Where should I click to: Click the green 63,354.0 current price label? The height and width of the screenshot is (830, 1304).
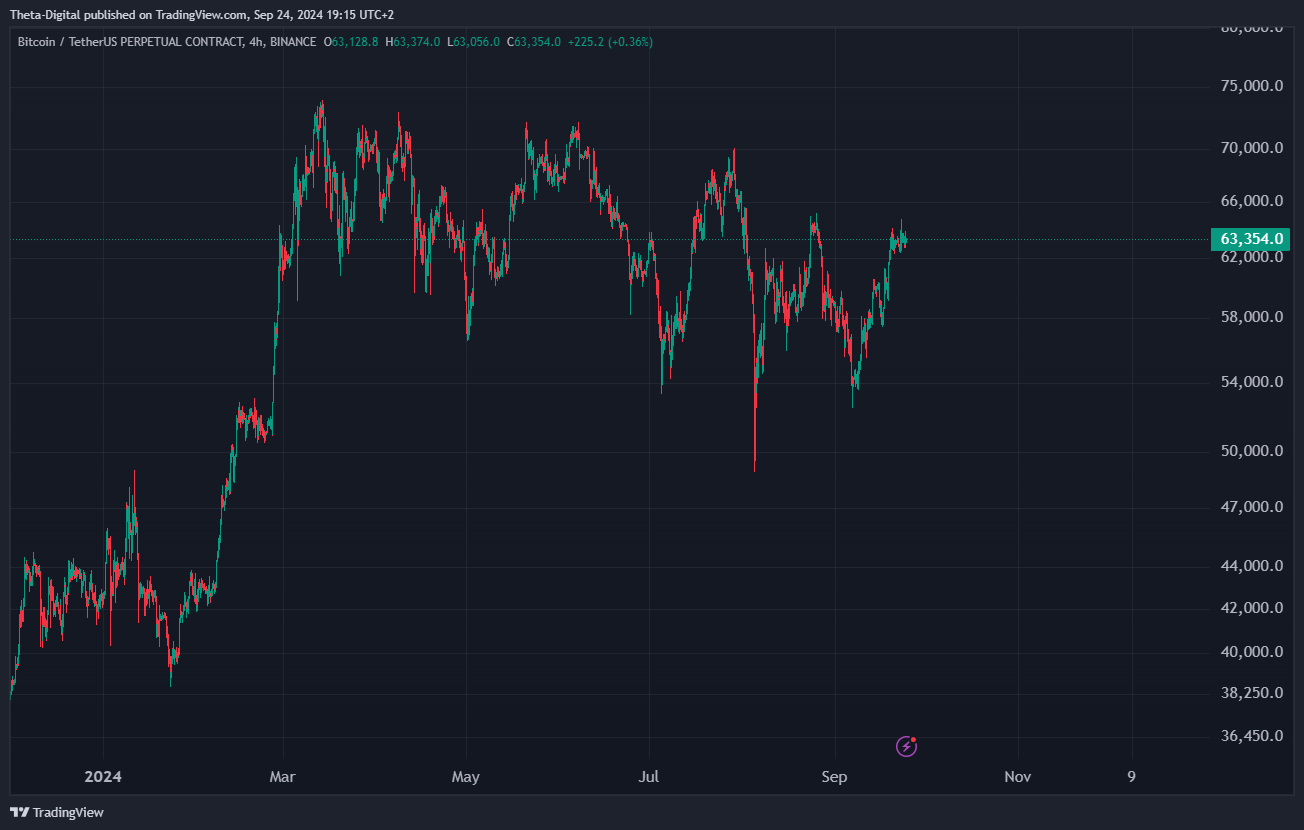(1250, 239)
